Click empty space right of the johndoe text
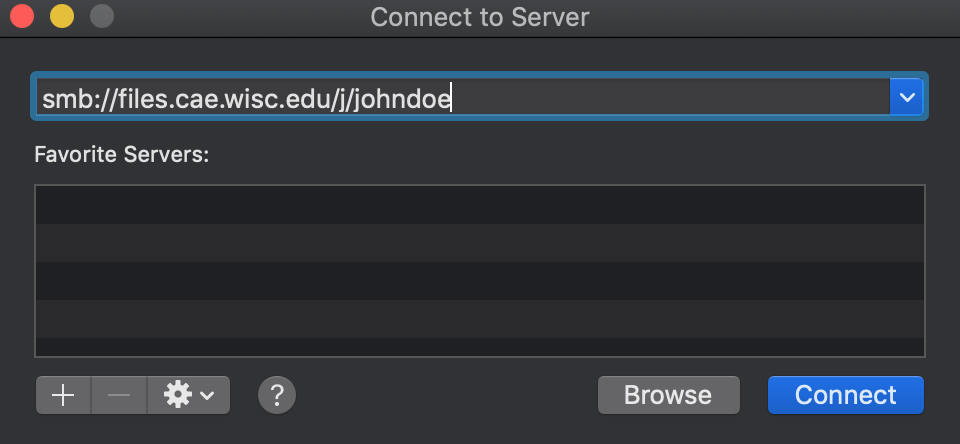The width and height of the screenshot is (960, 444). [x=670, y=98]
